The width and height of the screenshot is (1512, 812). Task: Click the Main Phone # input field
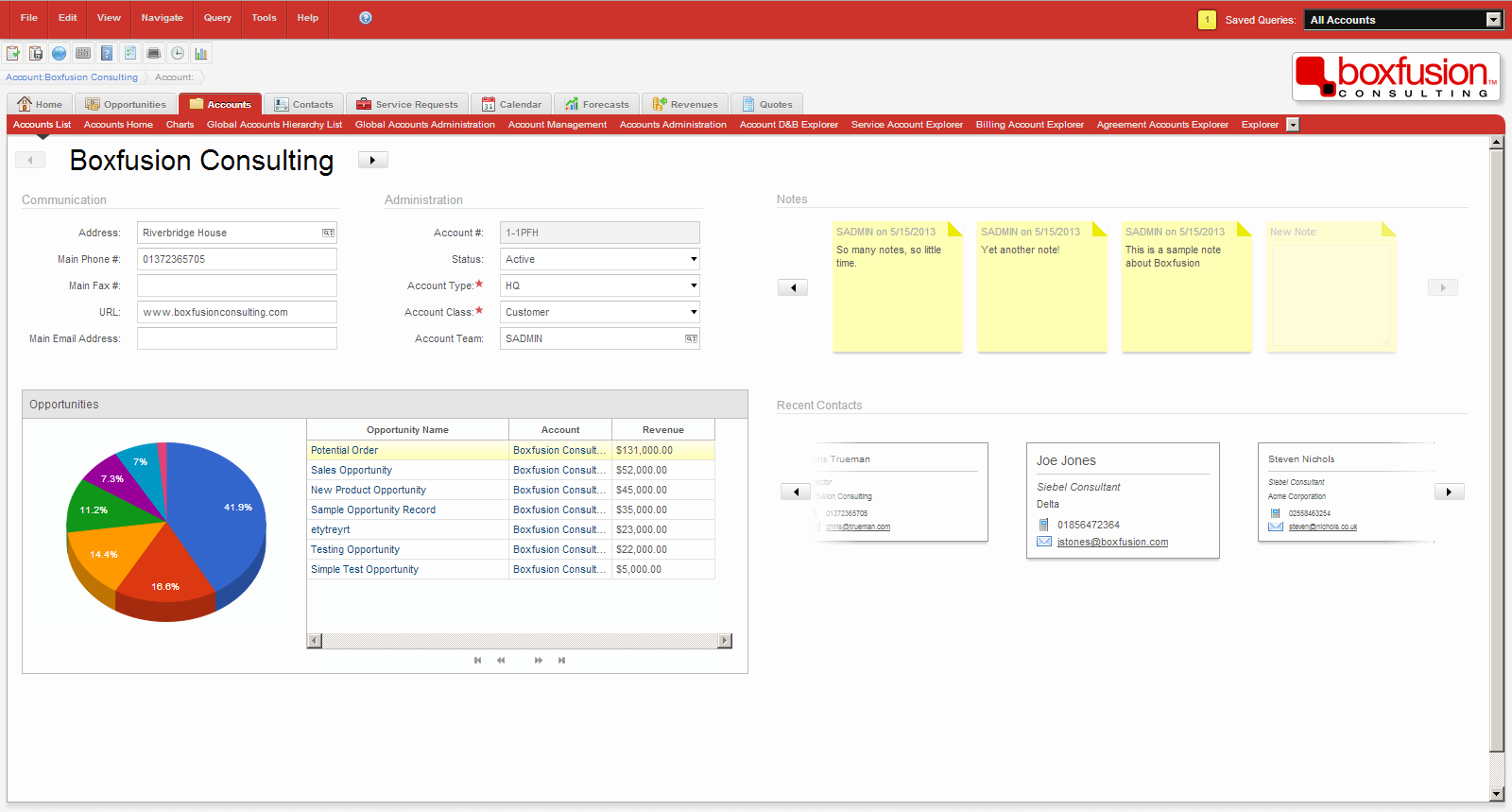point(237,259)
